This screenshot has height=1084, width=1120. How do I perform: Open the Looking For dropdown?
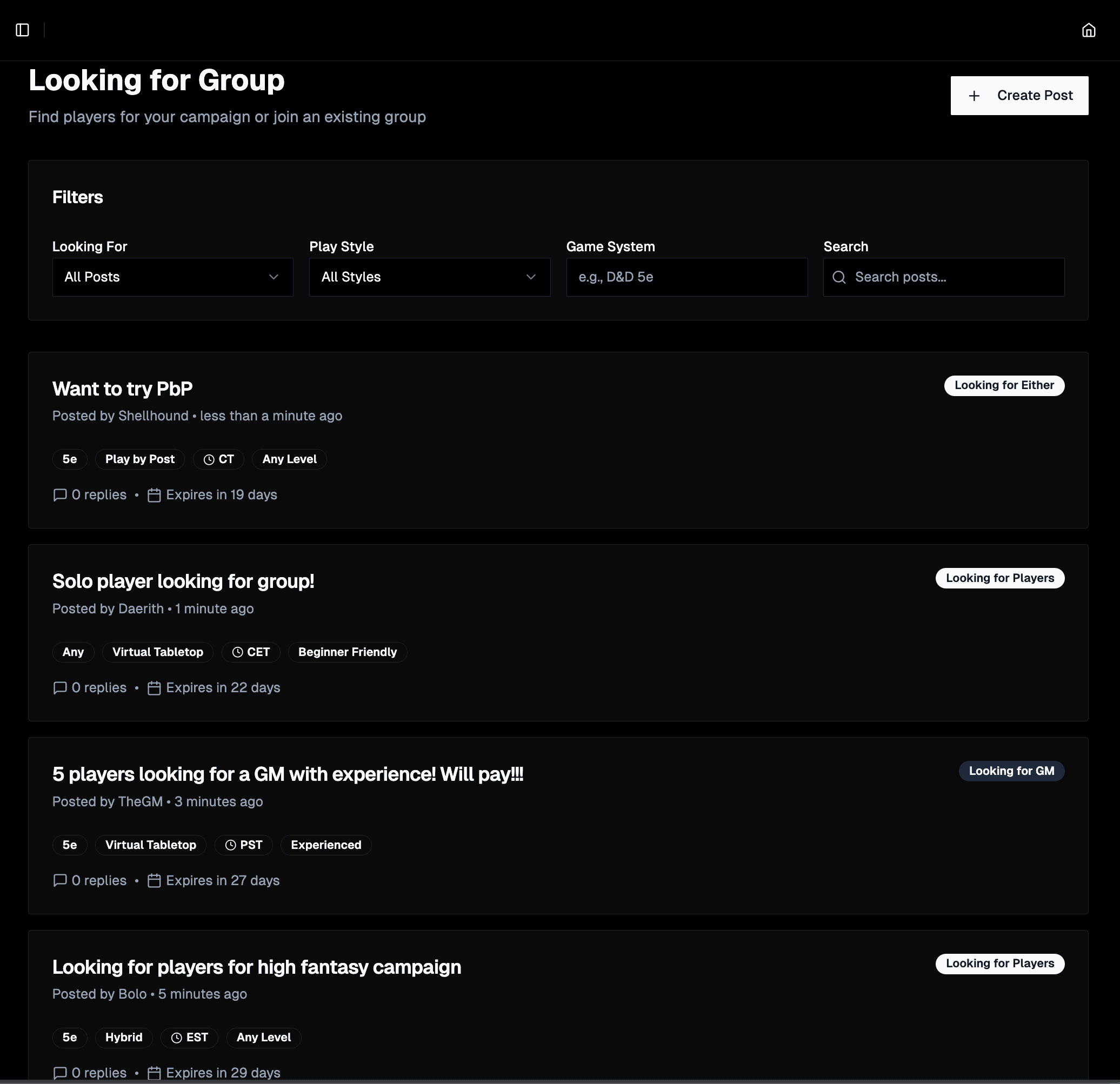coord(172,277)
